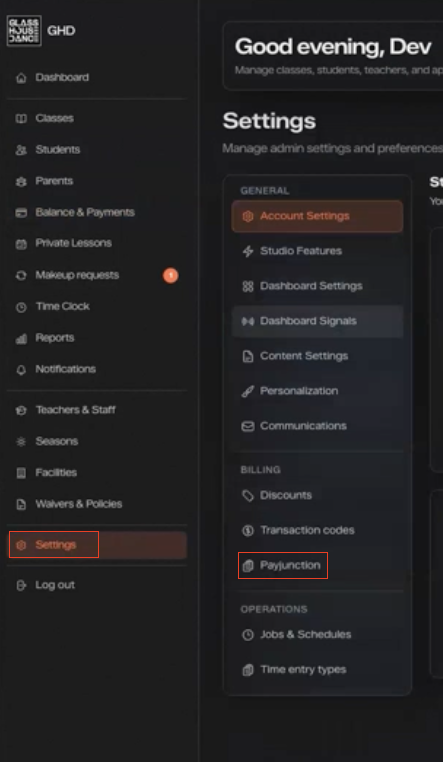The height and width of the screenshot is (762, 443).
Task: Open Jobs & Schedules
Action: (x=317, y=635)
